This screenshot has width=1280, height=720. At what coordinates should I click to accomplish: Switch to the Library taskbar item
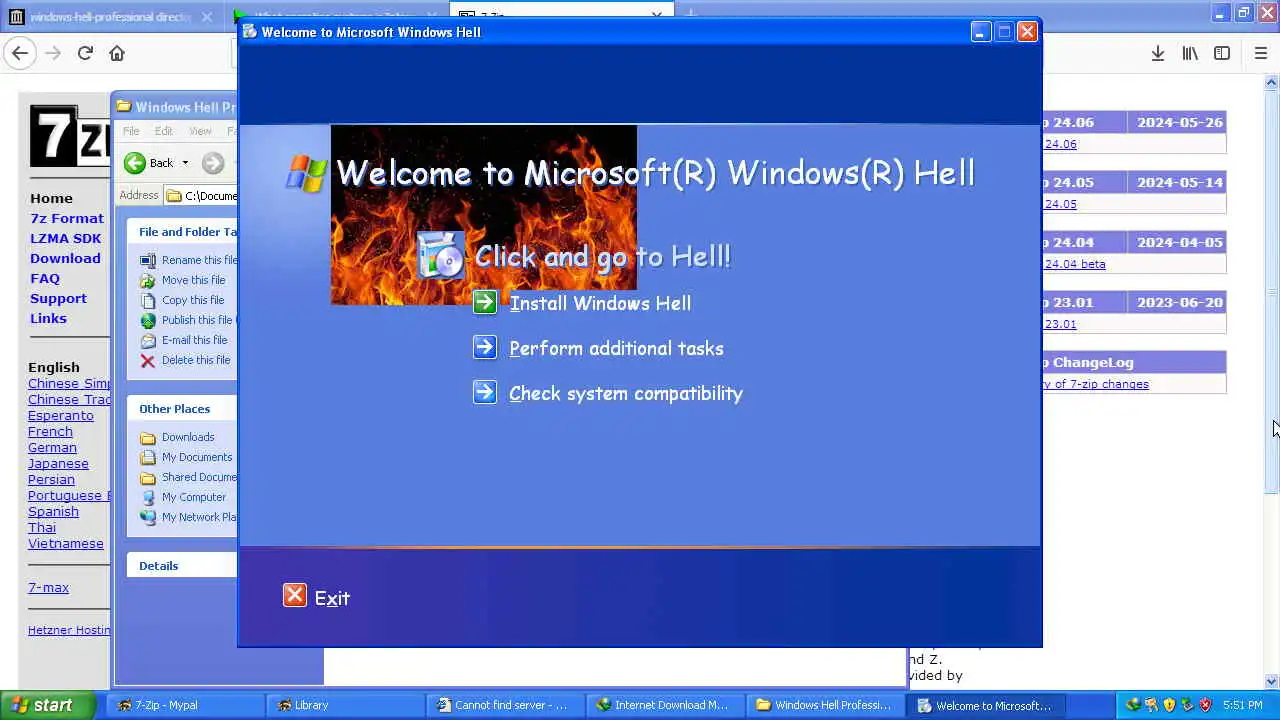coord(346,705)
